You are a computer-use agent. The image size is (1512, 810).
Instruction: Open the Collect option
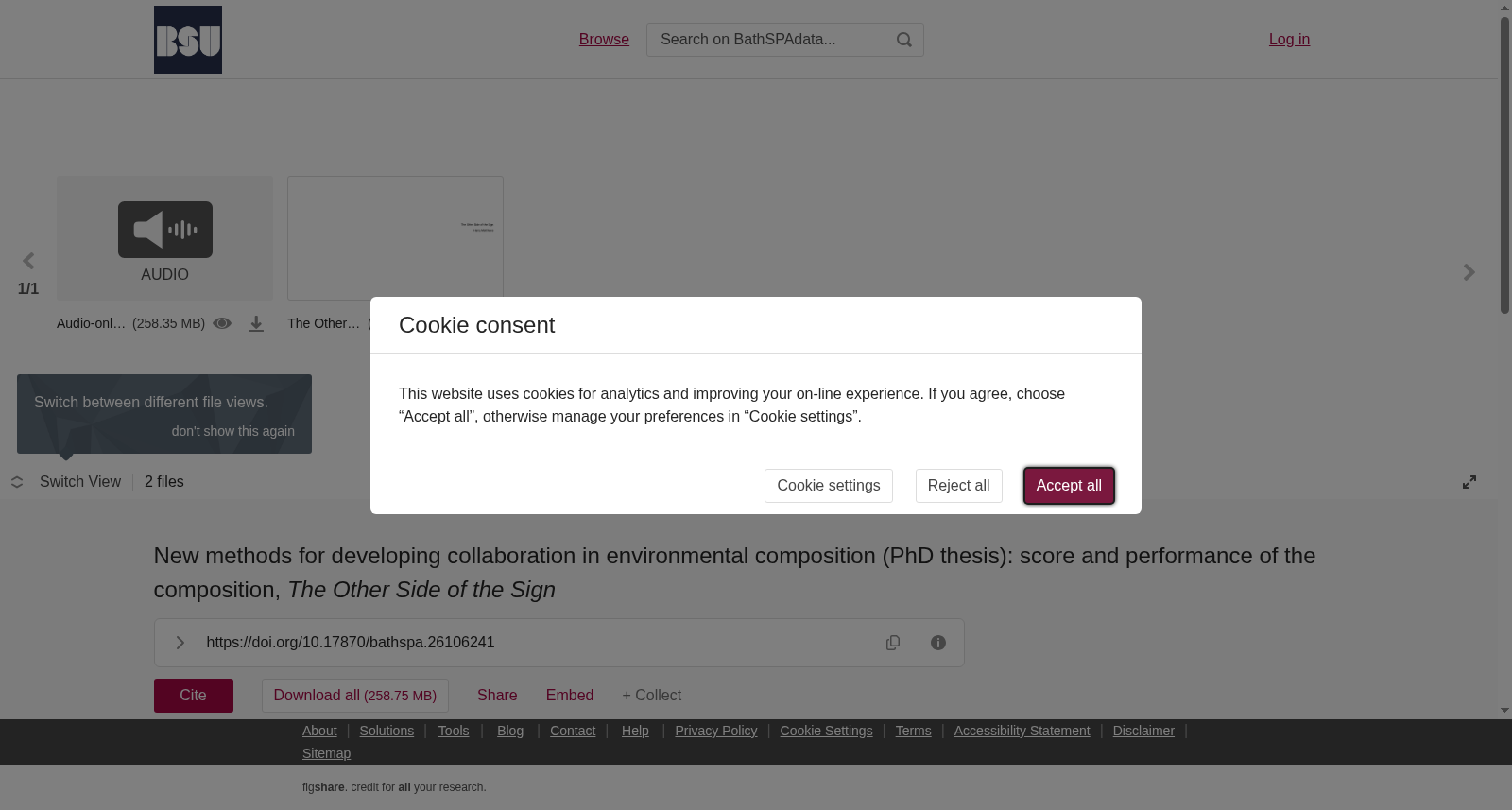point(651,696)
